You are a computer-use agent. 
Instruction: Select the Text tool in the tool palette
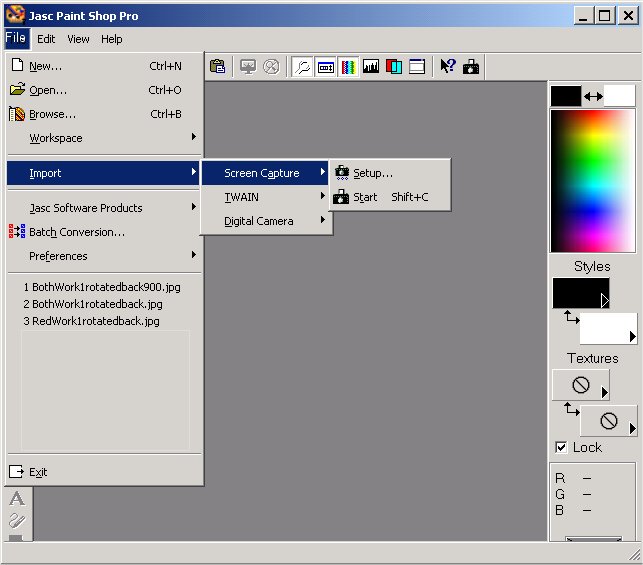point(16,499)
